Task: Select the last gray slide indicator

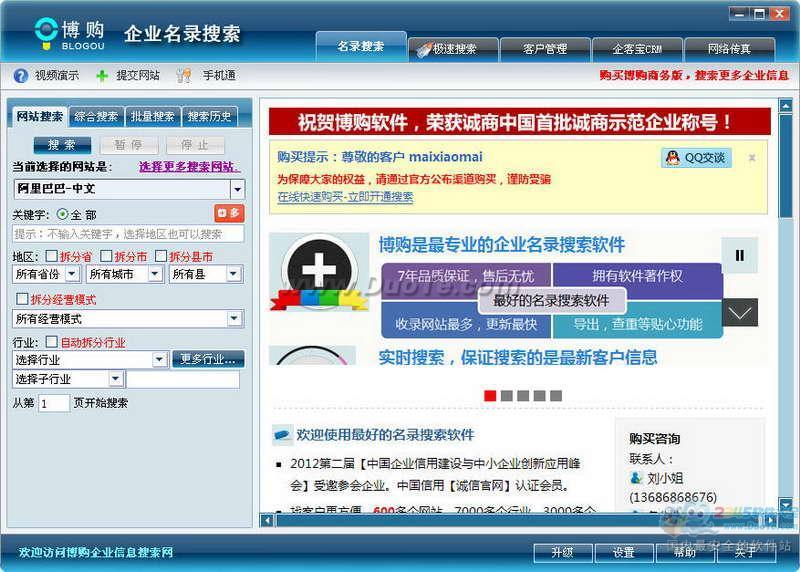Action: click(556, 395)
